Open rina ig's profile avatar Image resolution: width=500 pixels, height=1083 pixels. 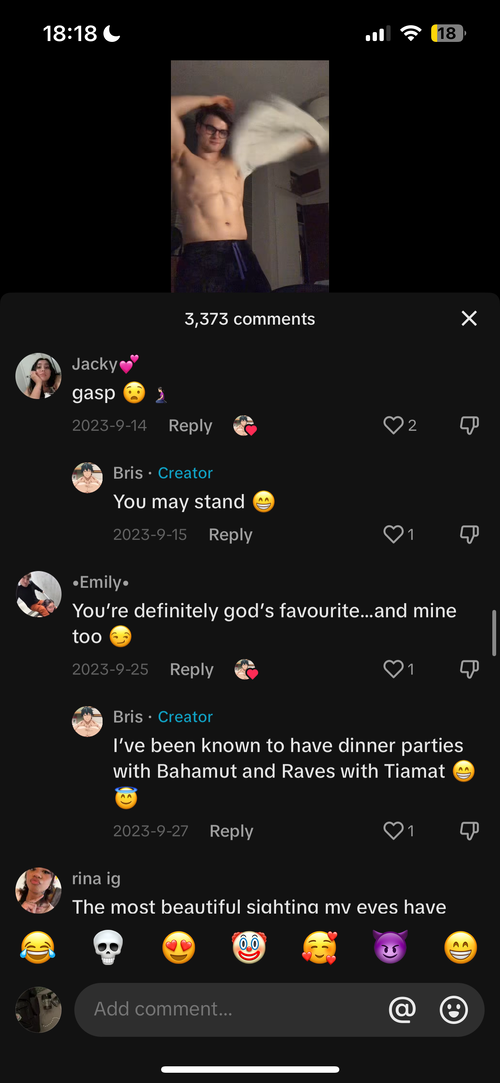[x=38, y=890]
